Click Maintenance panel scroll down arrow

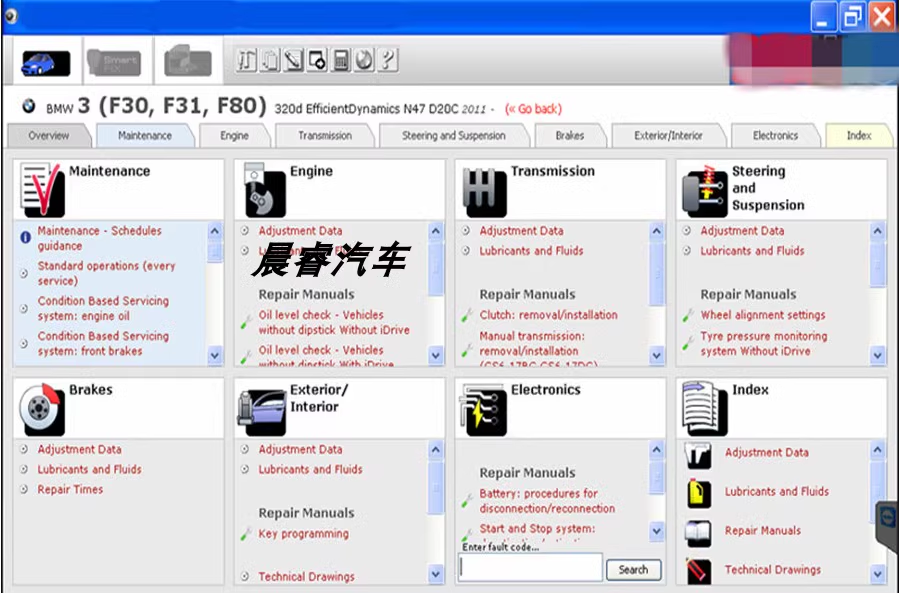click(214, 356)
